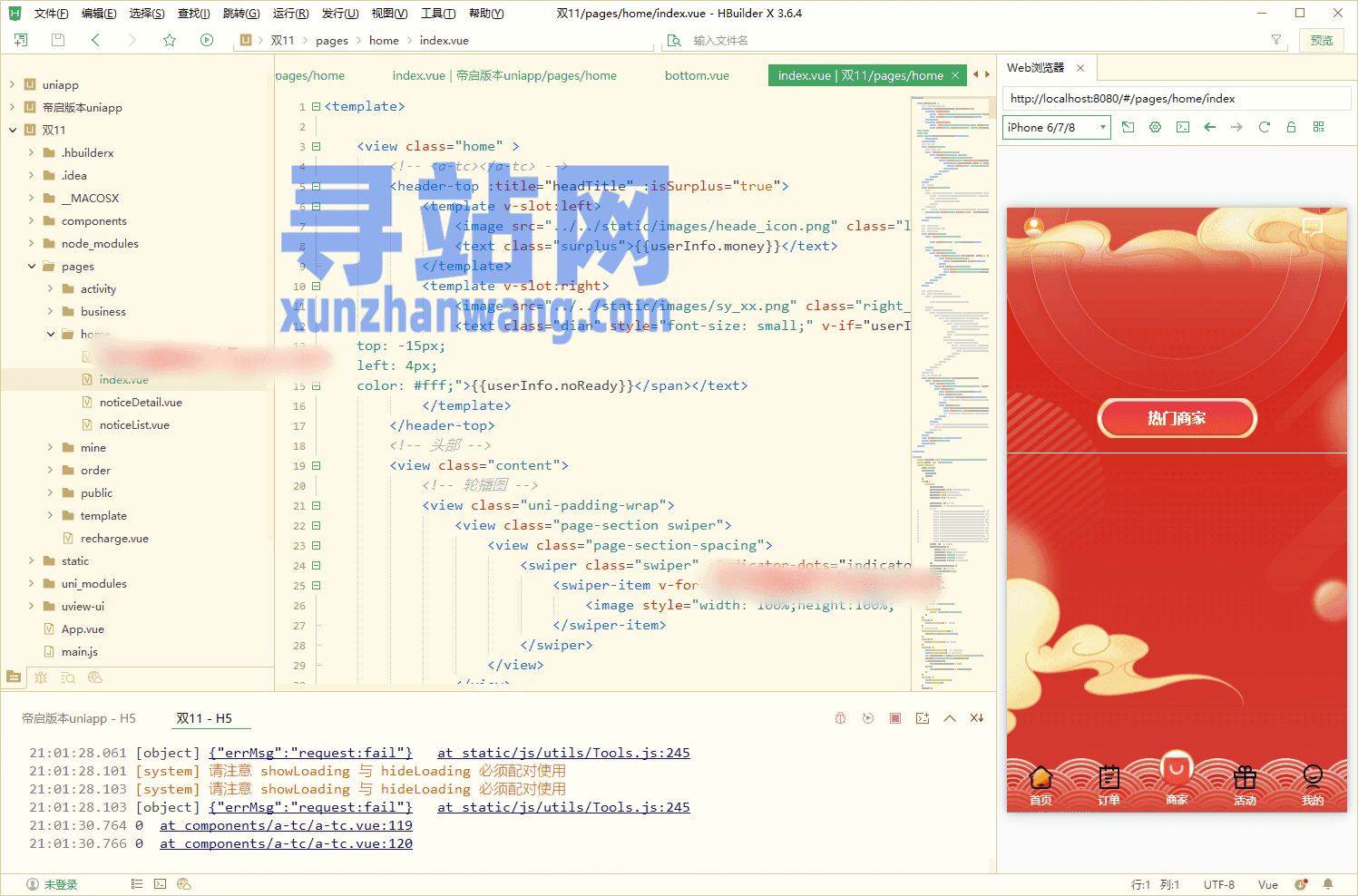Toggle the browser lock icon
This screenshot has width=1358, height=896.
pyautogui.click(x=1291, y=127)
